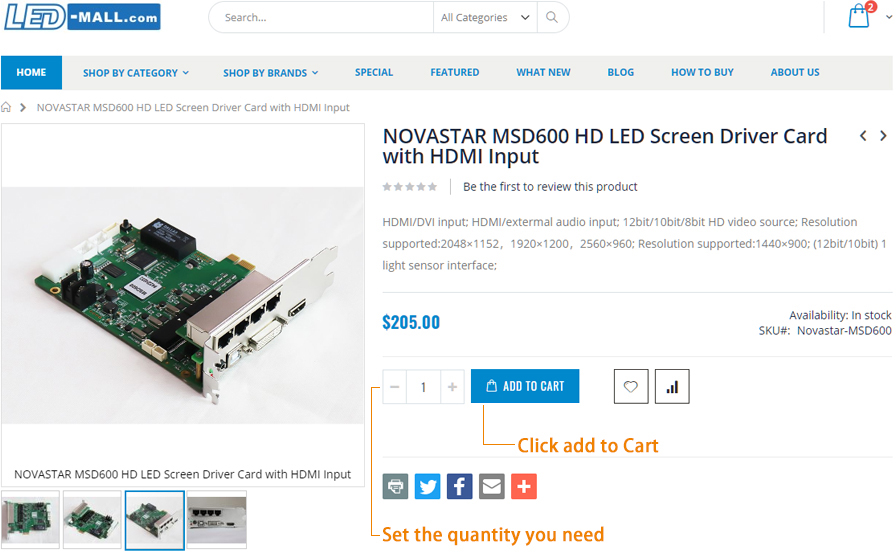Share product on Twitter

point(427,486)
